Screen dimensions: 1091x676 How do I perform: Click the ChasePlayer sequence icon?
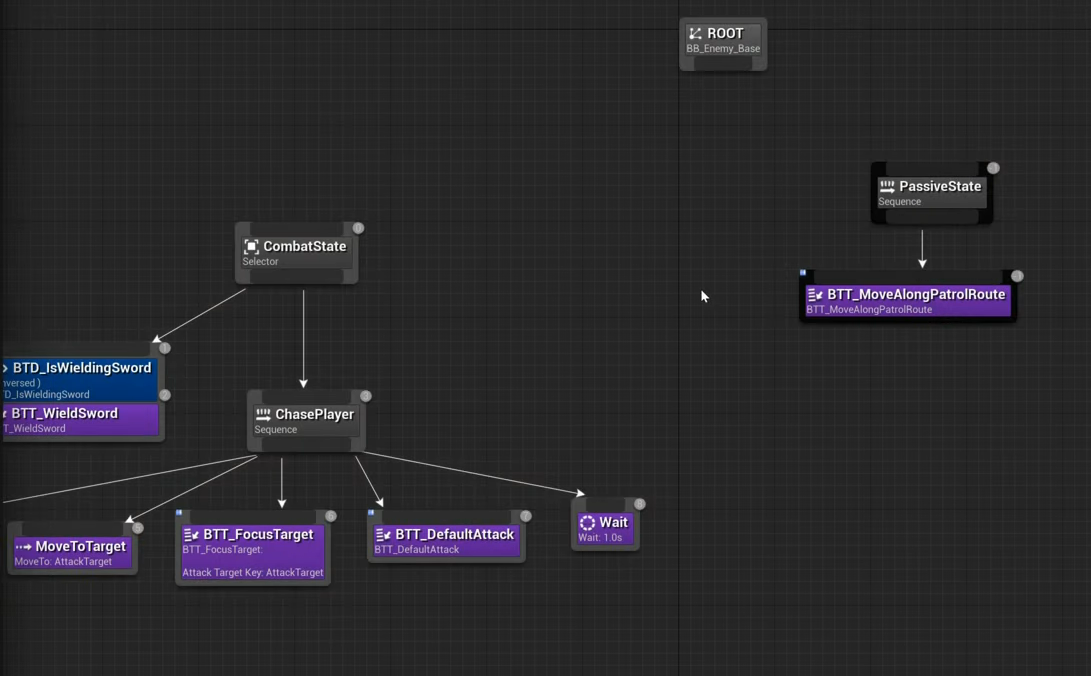coord(263,415)
